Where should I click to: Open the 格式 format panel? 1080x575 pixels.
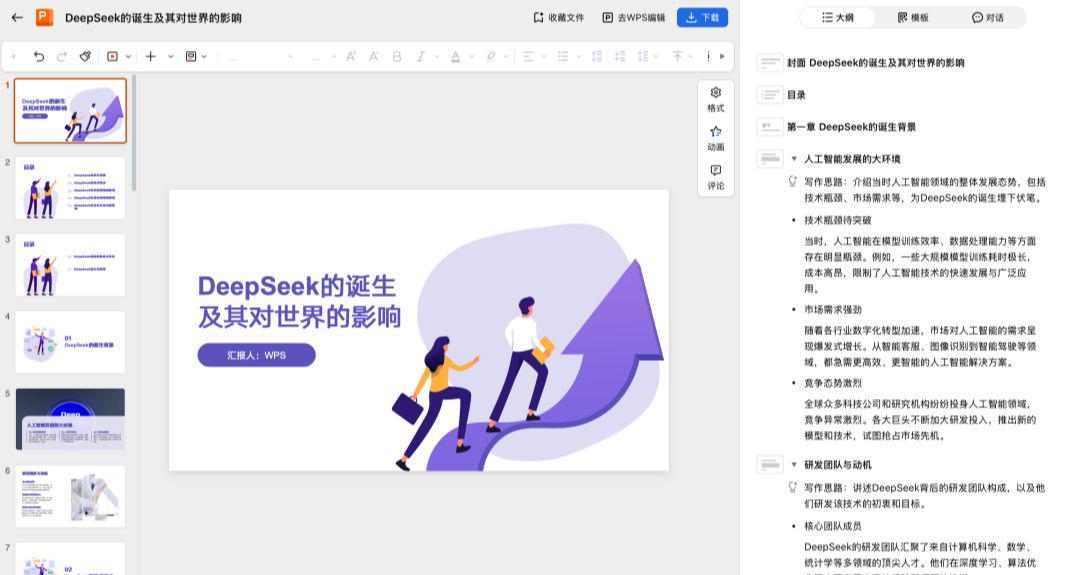pos(716,100)
